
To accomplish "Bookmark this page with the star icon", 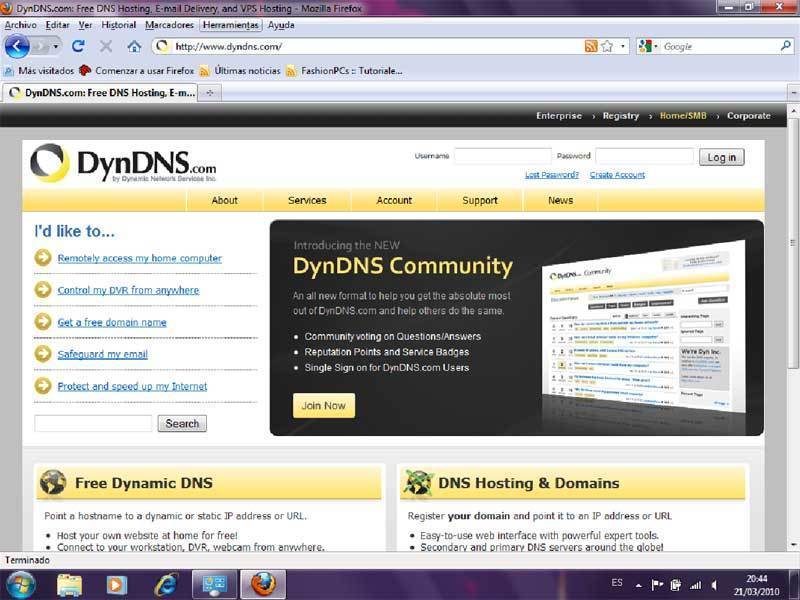I will click(x=607, y=46).
